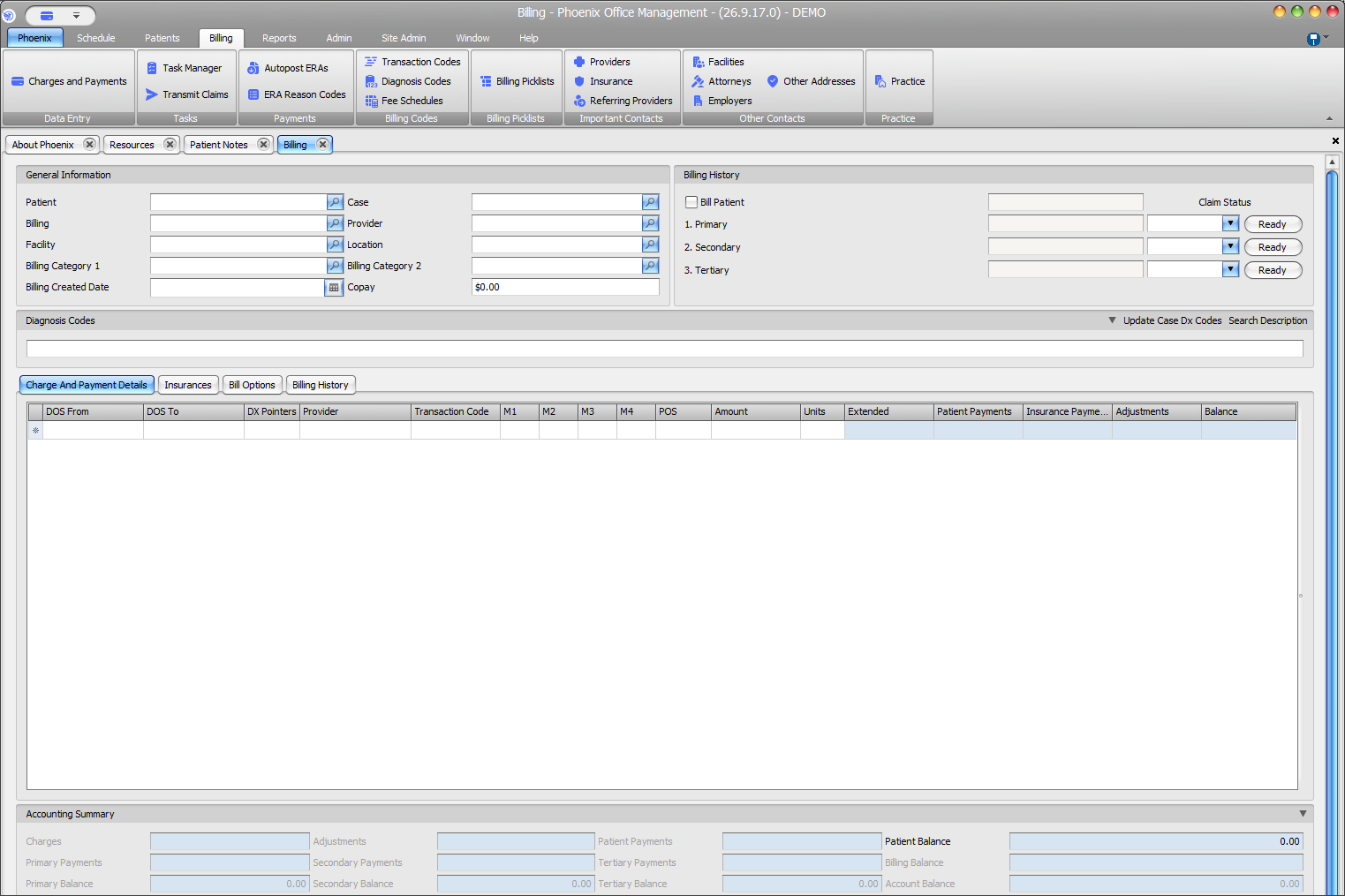Open Referring Providers contacts
Image resolution: width=1345 pixels, height=896 pixels.
tap(623, 101)
